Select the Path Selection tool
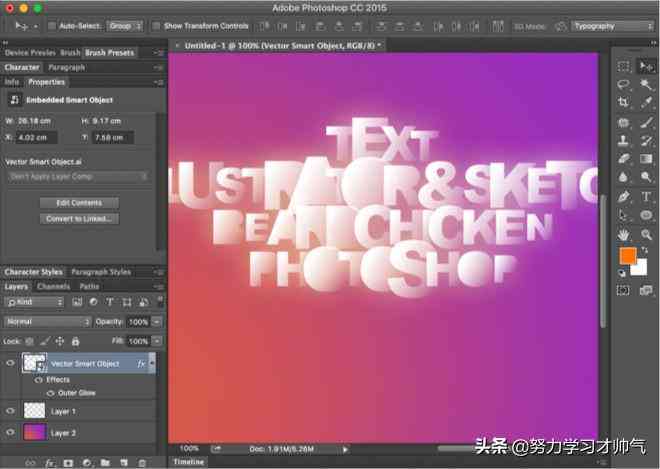This screenshot has height=469, width=660. pos(624,215)
